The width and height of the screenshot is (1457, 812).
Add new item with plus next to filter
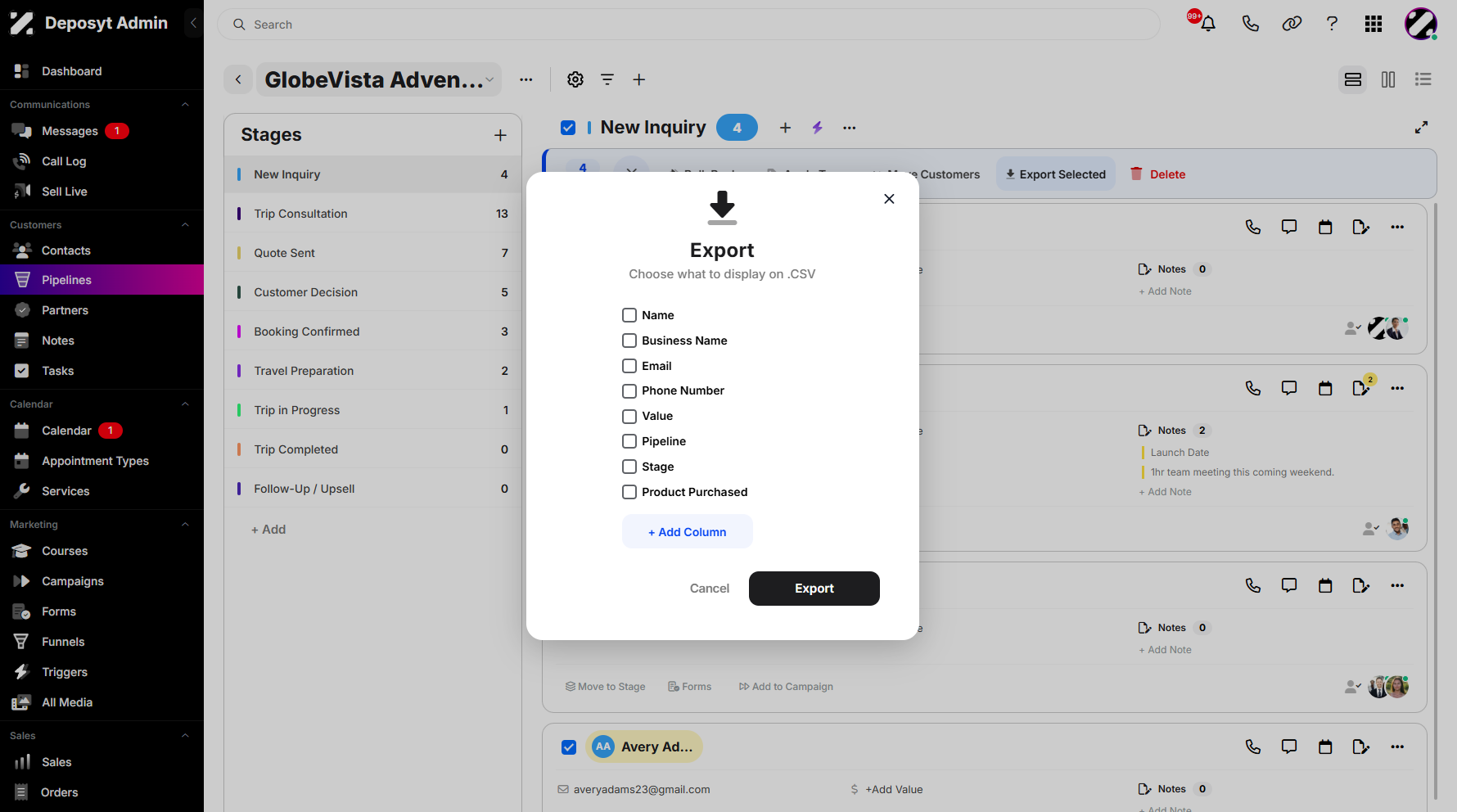coord(639,79)
